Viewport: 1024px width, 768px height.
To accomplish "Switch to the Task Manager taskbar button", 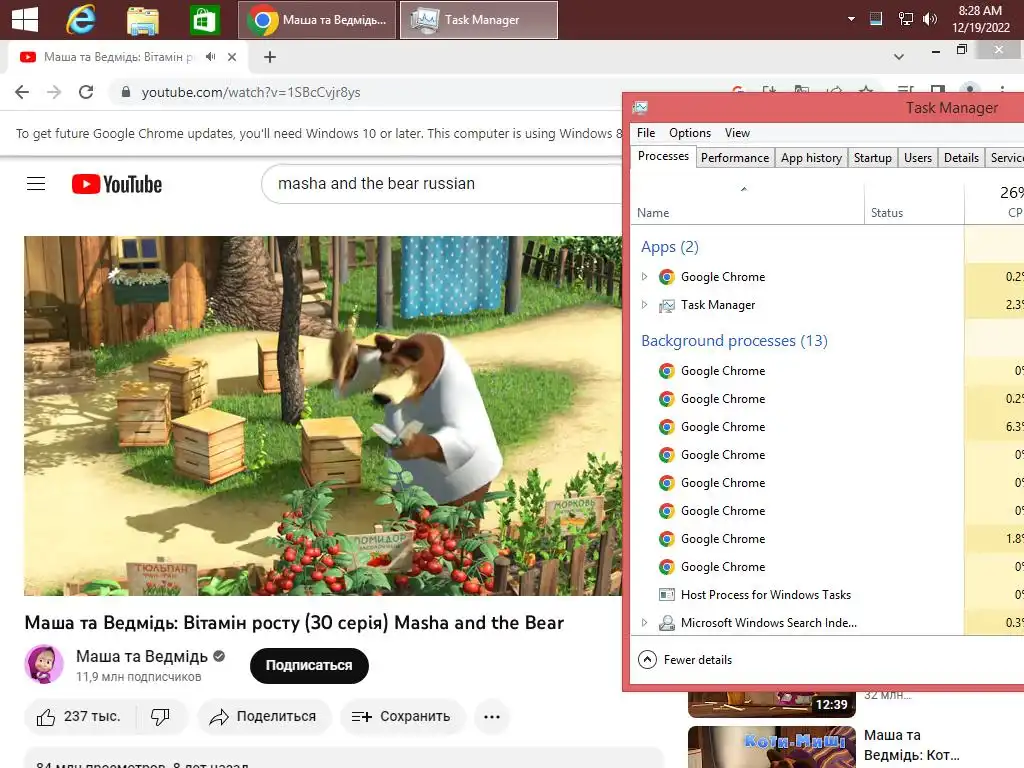I will tap(479, 20).
